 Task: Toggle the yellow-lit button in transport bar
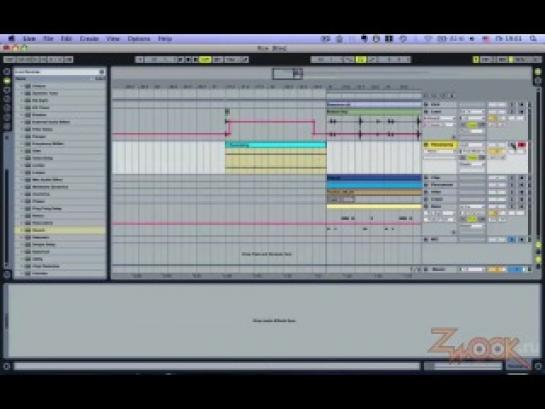(205, 60)
